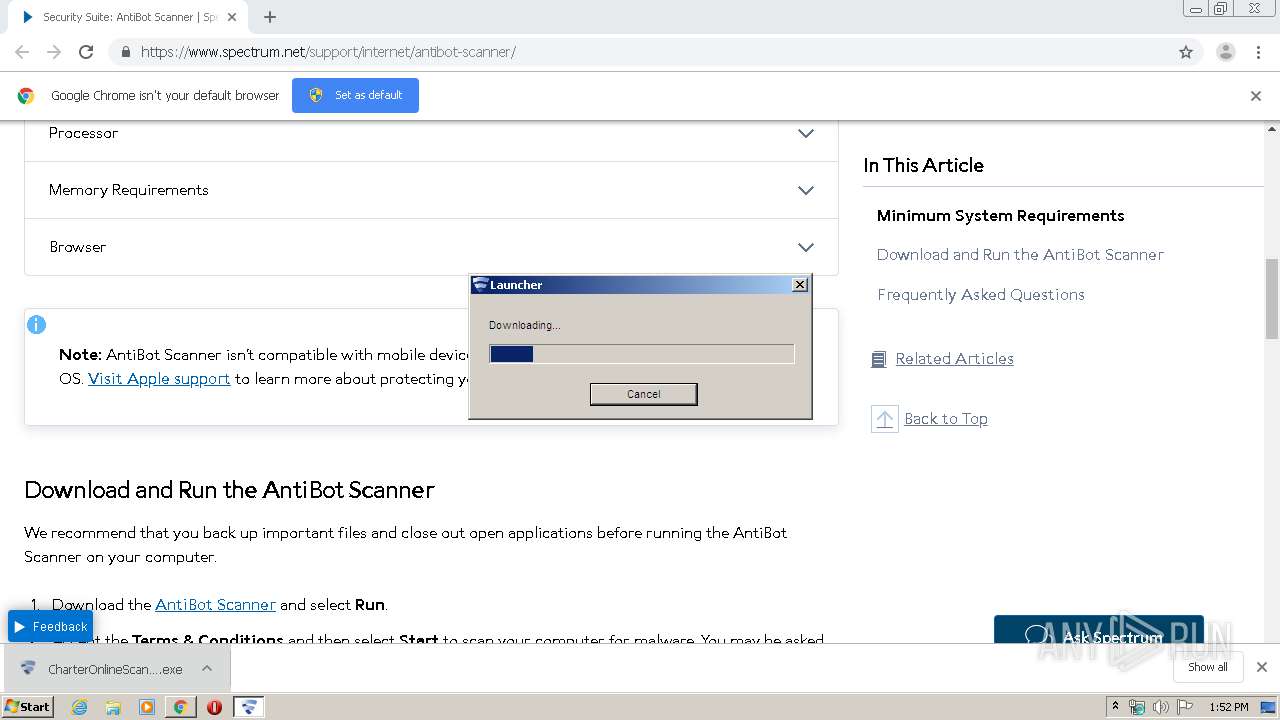Click Set as default button
The image size is (1280, 720).
pyautogui.click(x=355, y=95)
